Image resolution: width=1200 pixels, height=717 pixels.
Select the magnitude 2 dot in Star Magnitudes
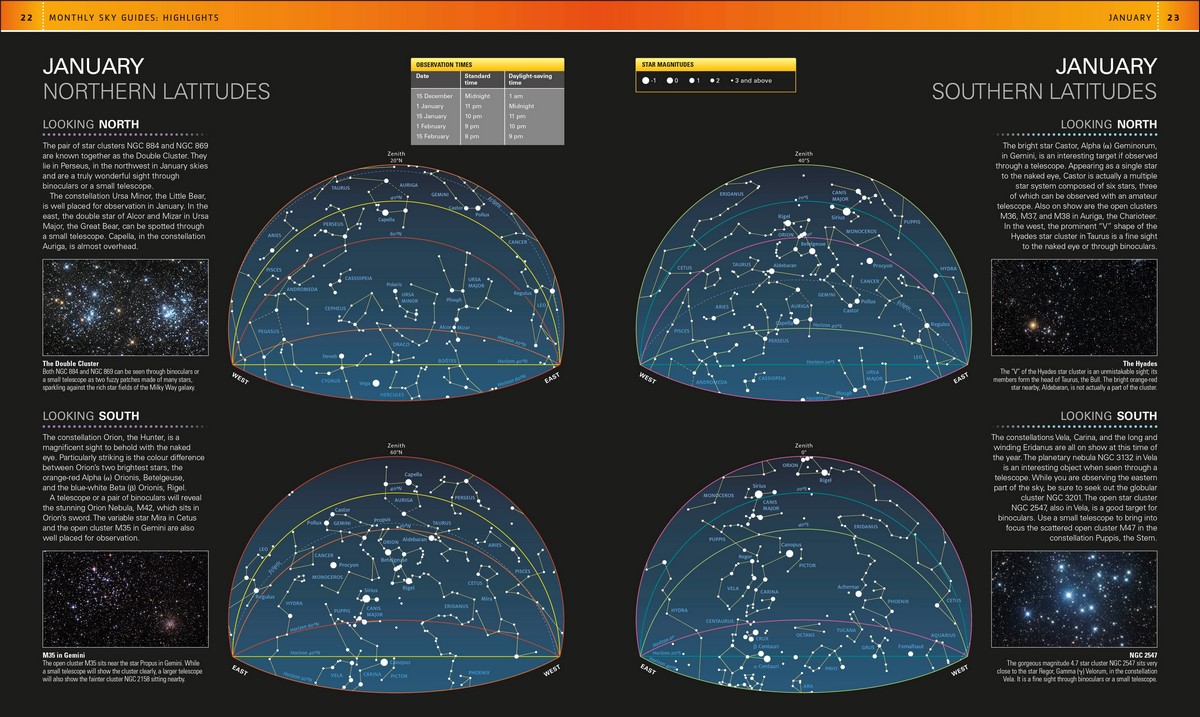(x=712, y=81)
